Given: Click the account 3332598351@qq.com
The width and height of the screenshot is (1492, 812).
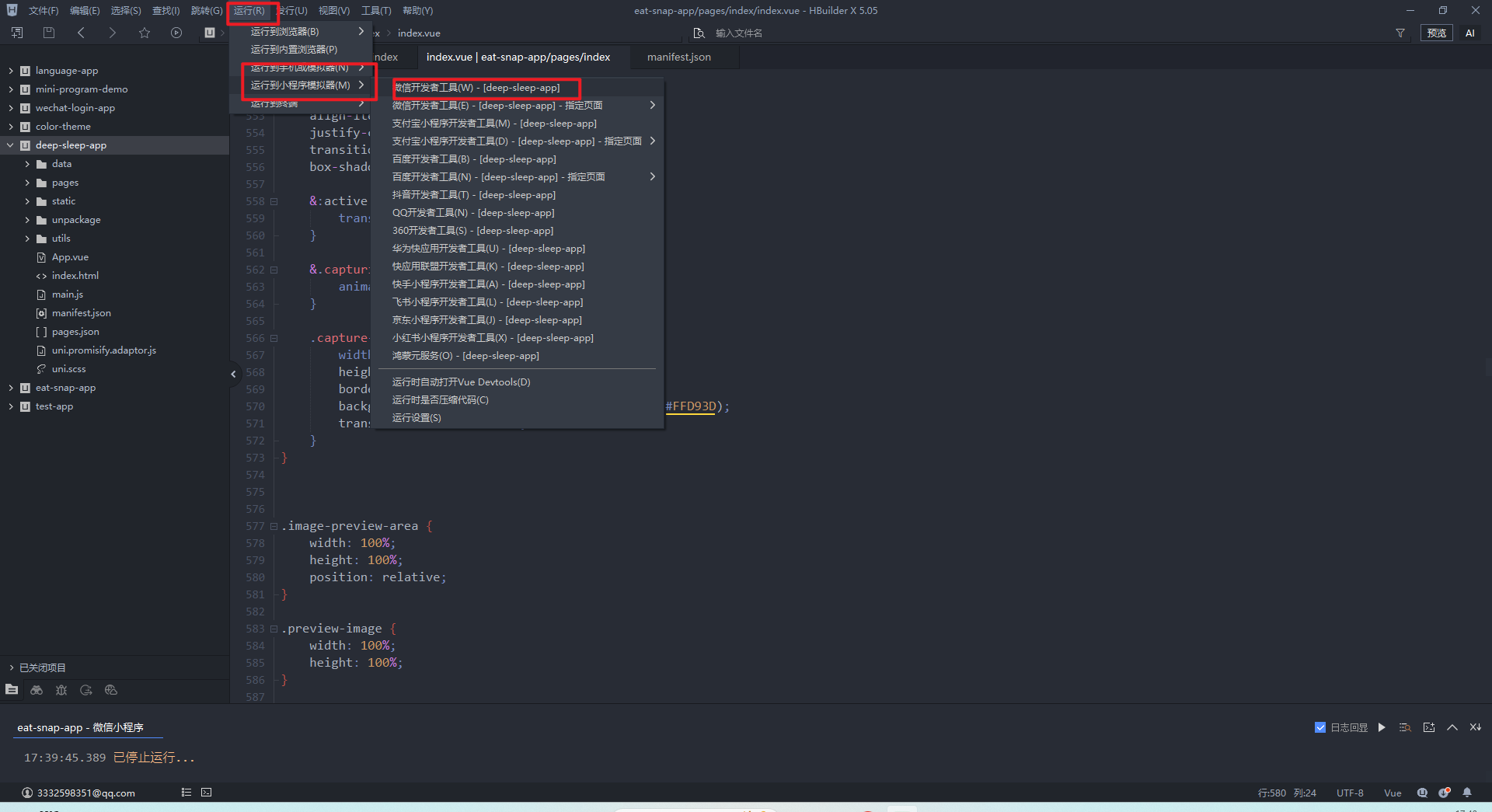Looking at the screenshot, I should 78,793.
